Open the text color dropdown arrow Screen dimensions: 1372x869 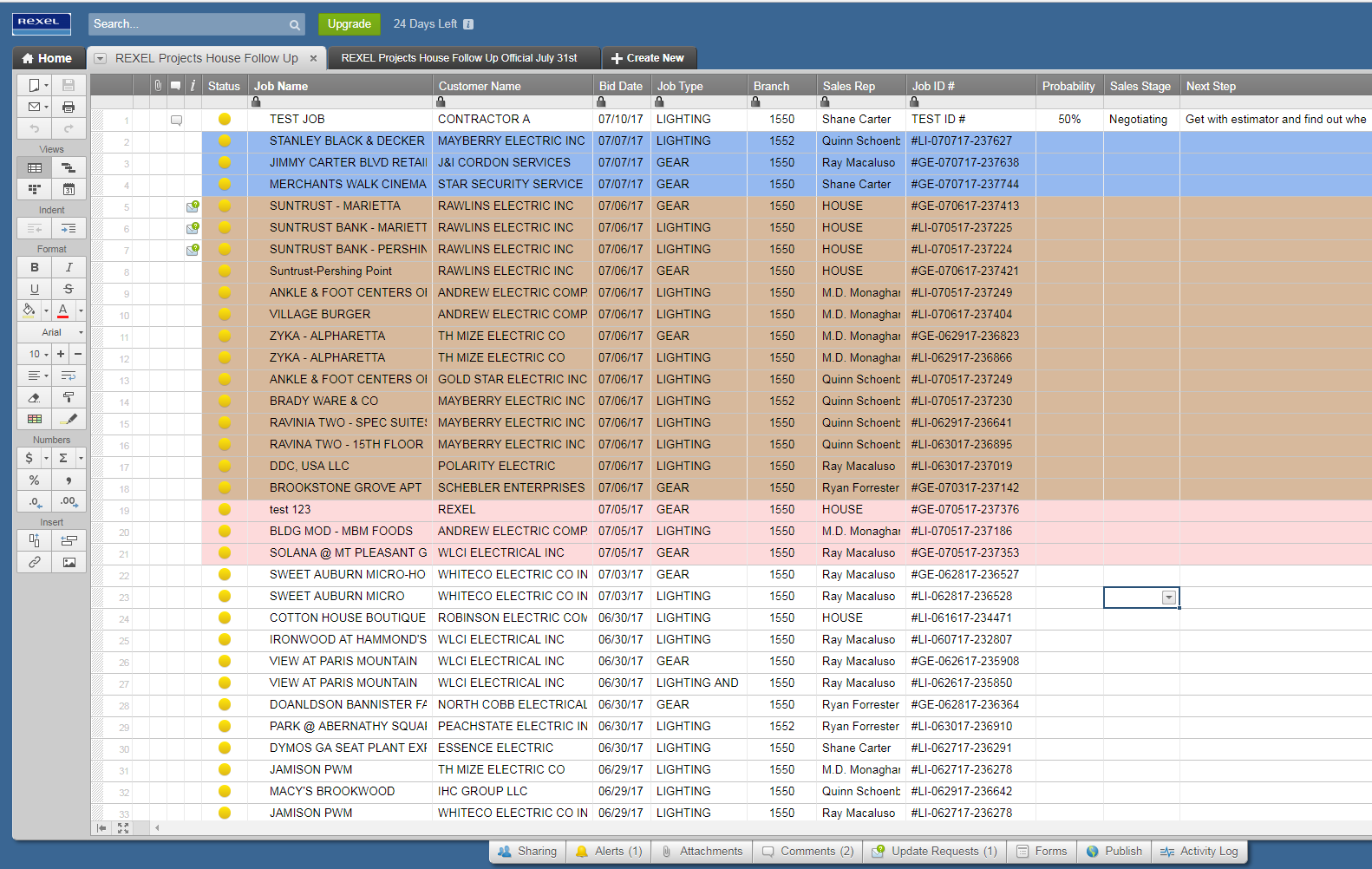[81, 310]
